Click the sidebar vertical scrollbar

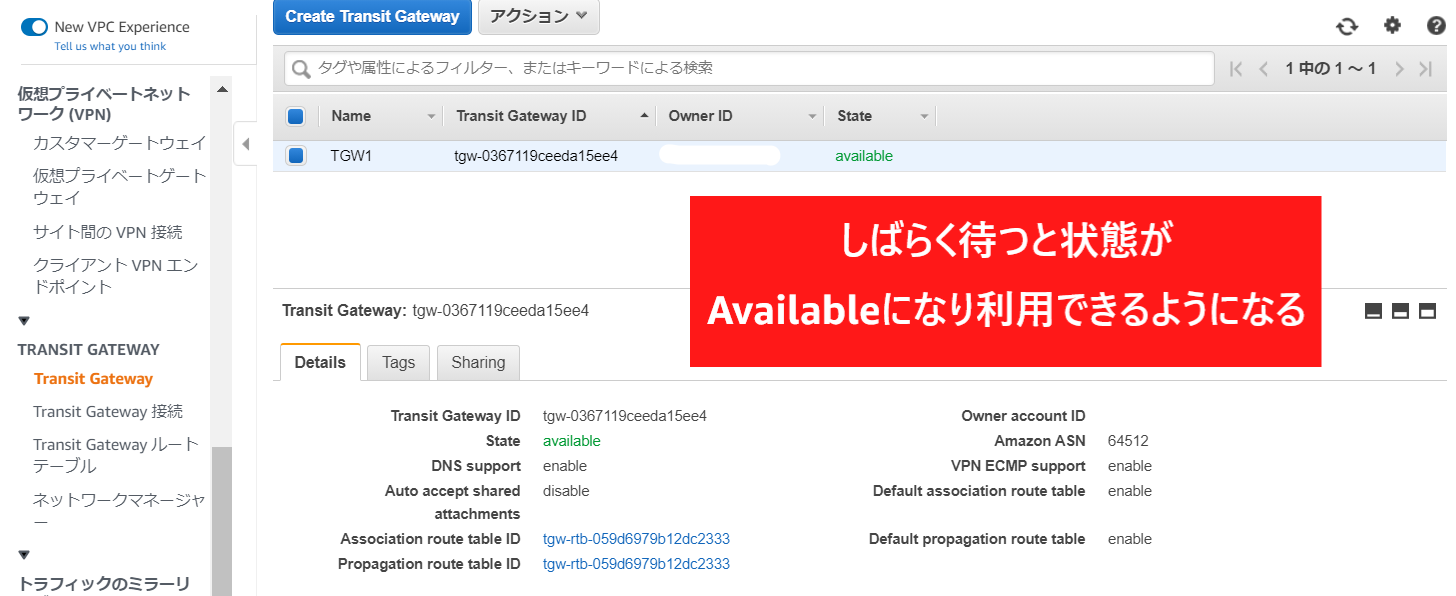pos(221,520)
